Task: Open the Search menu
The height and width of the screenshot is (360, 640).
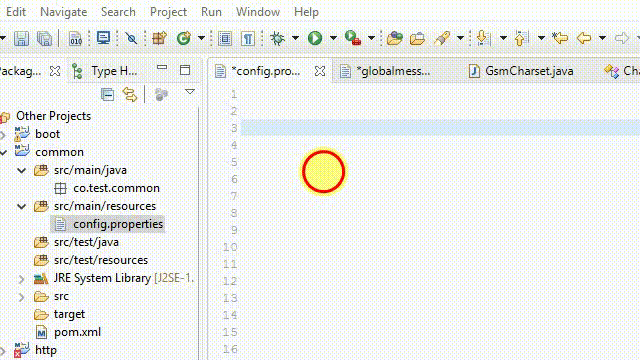Action: (x=118, y=12)
